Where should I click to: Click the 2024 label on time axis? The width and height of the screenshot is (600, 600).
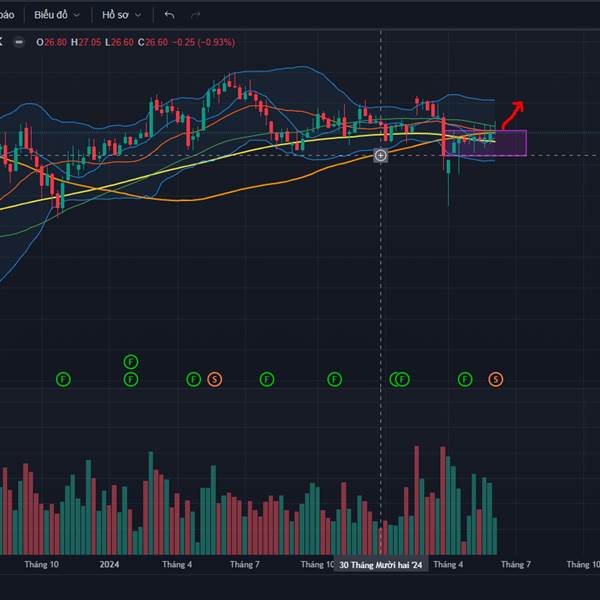[109, 564]
